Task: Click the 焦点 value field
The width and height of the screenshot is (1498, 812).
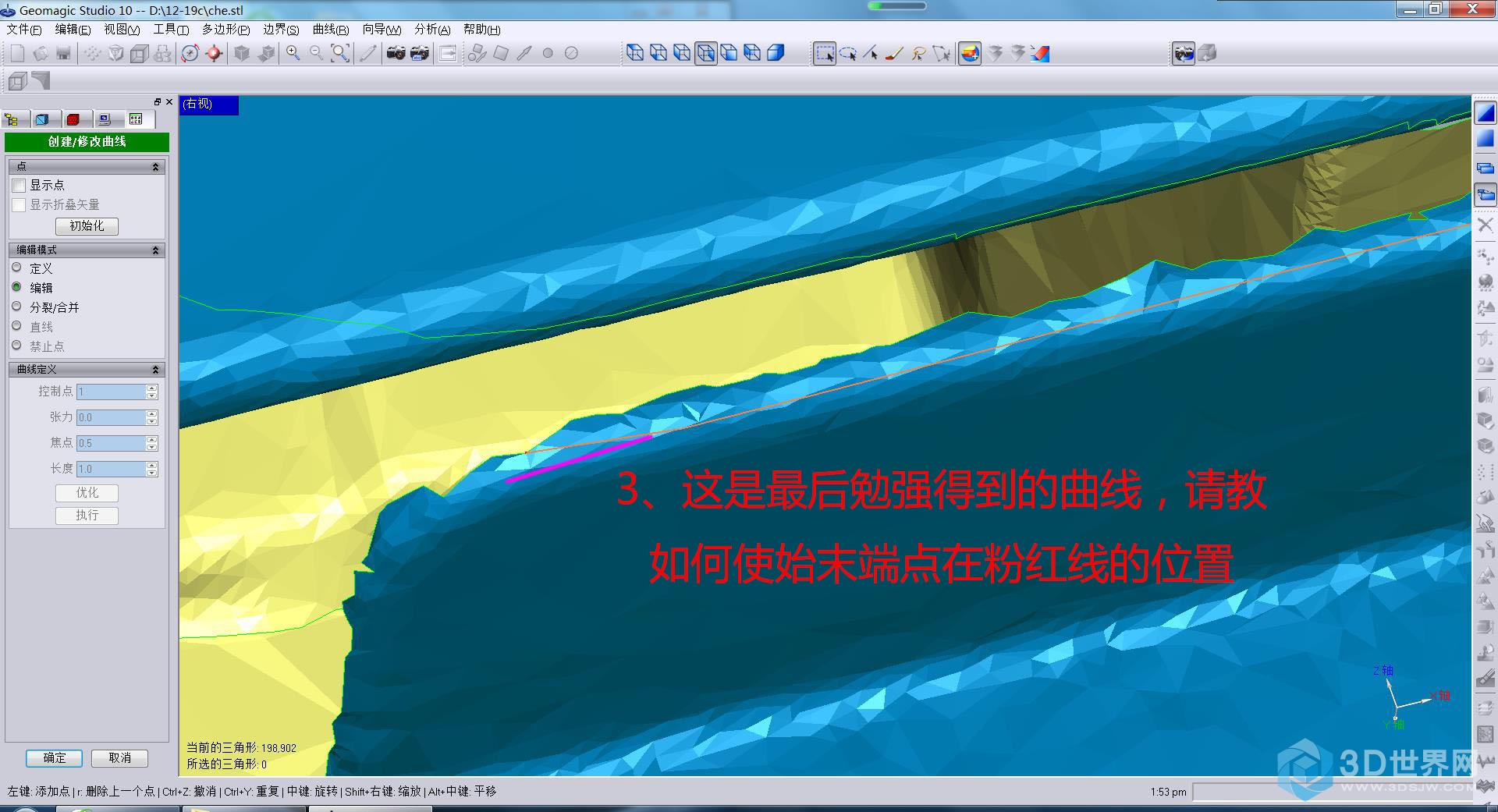Action: tap(111, 443)
